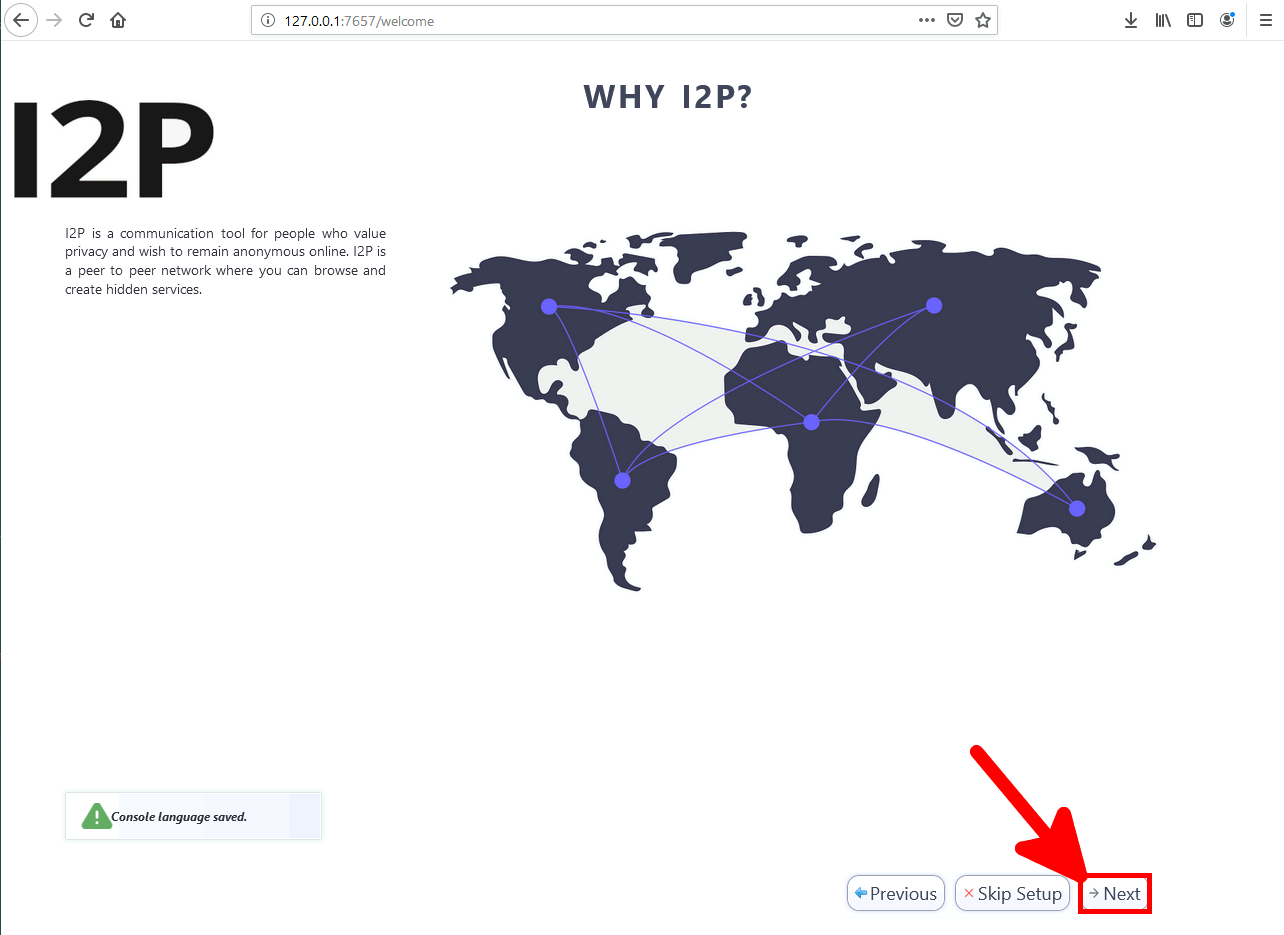
Task: Click the WHY I2P? heading
Action: click(668, 97)
